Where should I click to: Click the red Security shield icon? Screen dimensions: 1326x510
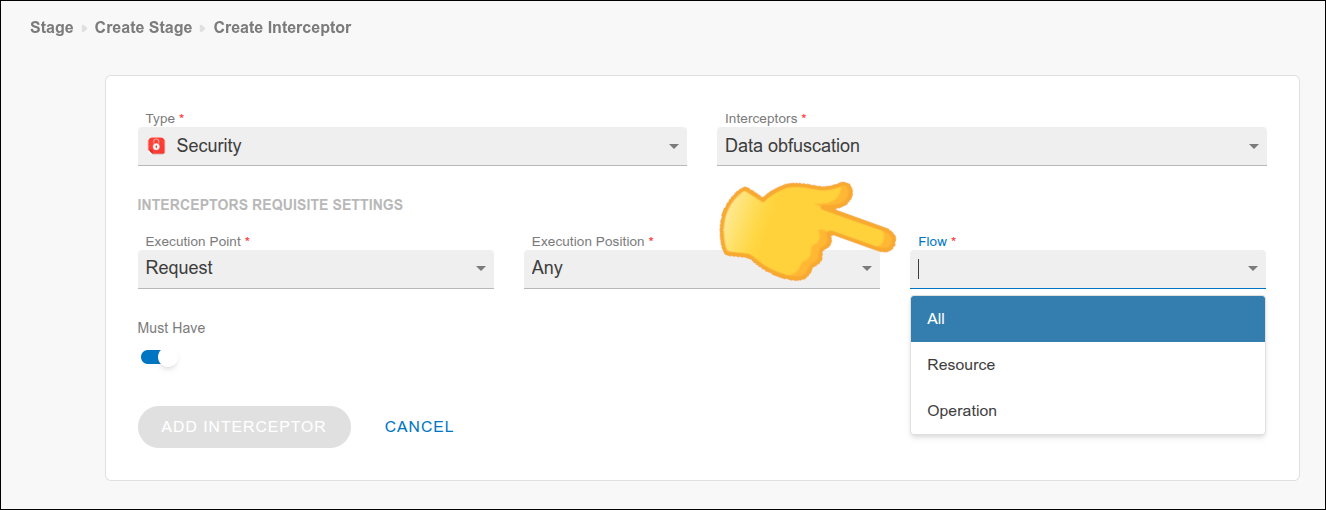[156, 146]
